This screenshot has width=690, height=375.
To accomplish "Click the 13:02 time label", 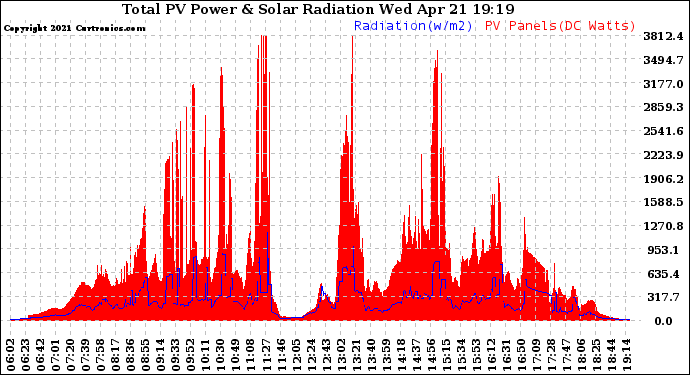I will (x=341, y=354).
